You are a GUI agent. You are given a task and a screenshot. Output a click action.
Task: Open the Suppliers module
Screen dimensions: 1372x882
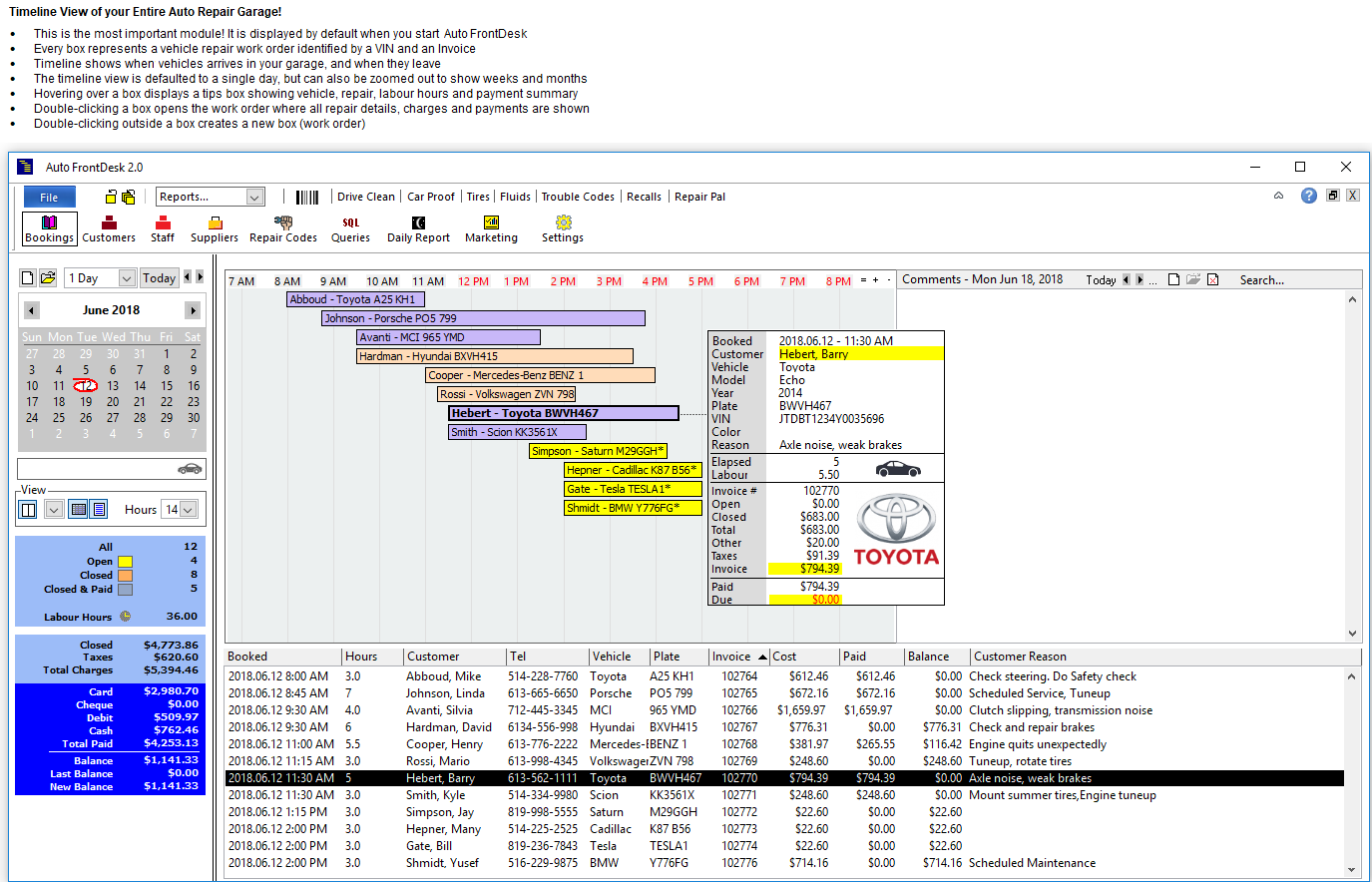point(215,228)
